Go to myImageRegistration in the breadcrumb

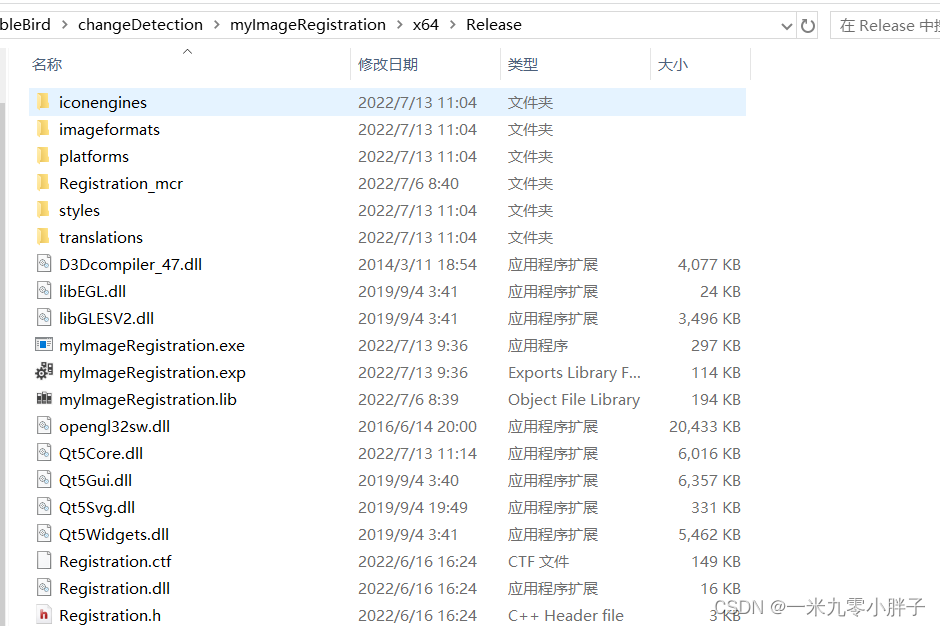[308, 25]
